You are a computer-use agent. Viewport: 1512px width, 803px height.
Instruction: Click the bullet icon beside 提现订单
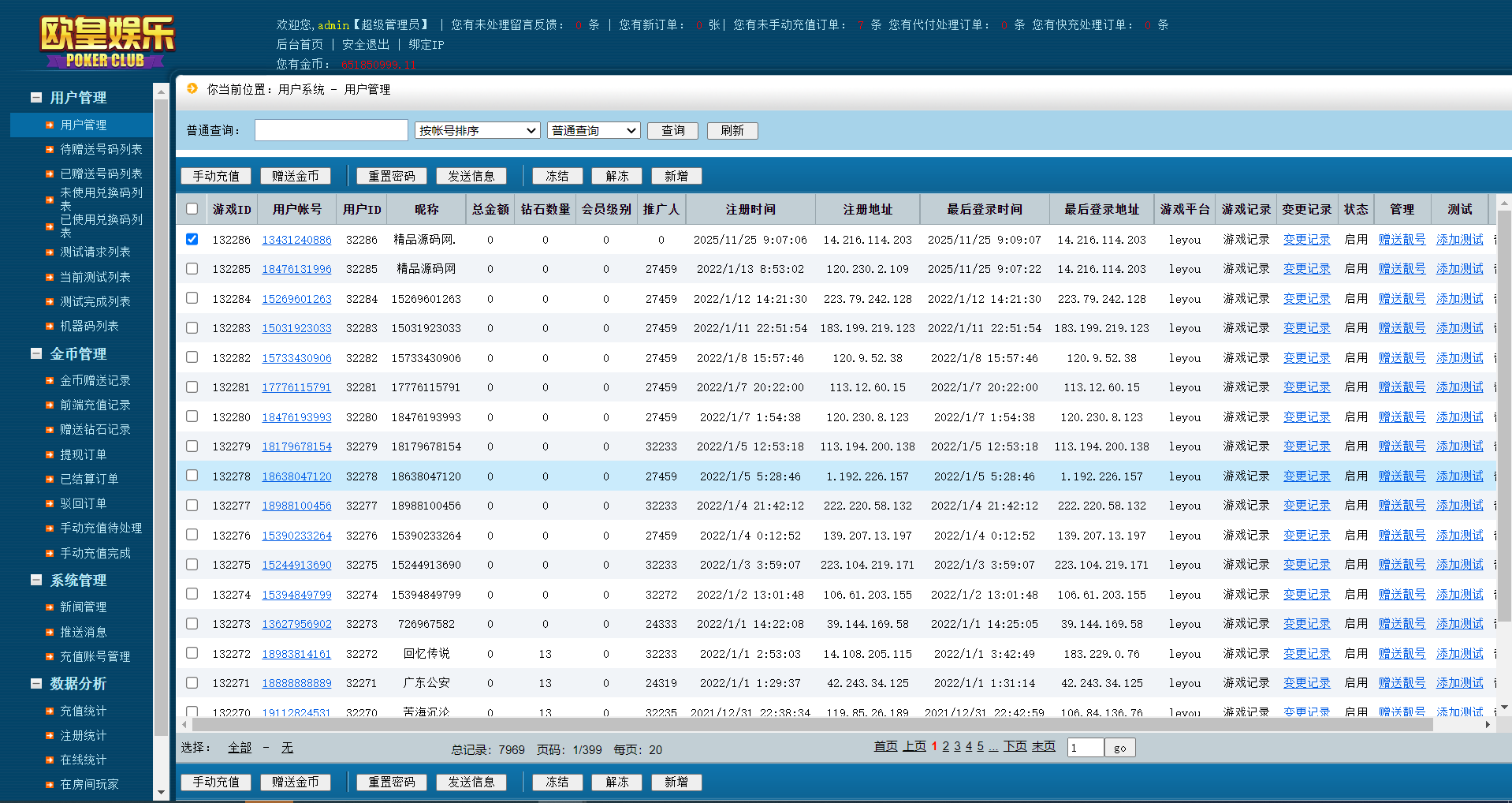coord(50,455)
